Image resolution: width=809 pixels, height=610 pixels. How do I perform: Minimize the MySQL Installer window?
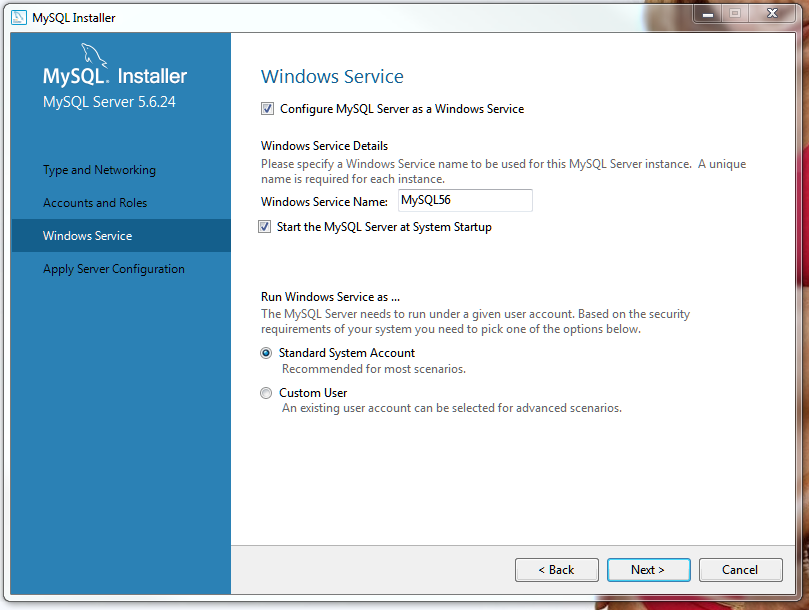click(x=707, y=14)
